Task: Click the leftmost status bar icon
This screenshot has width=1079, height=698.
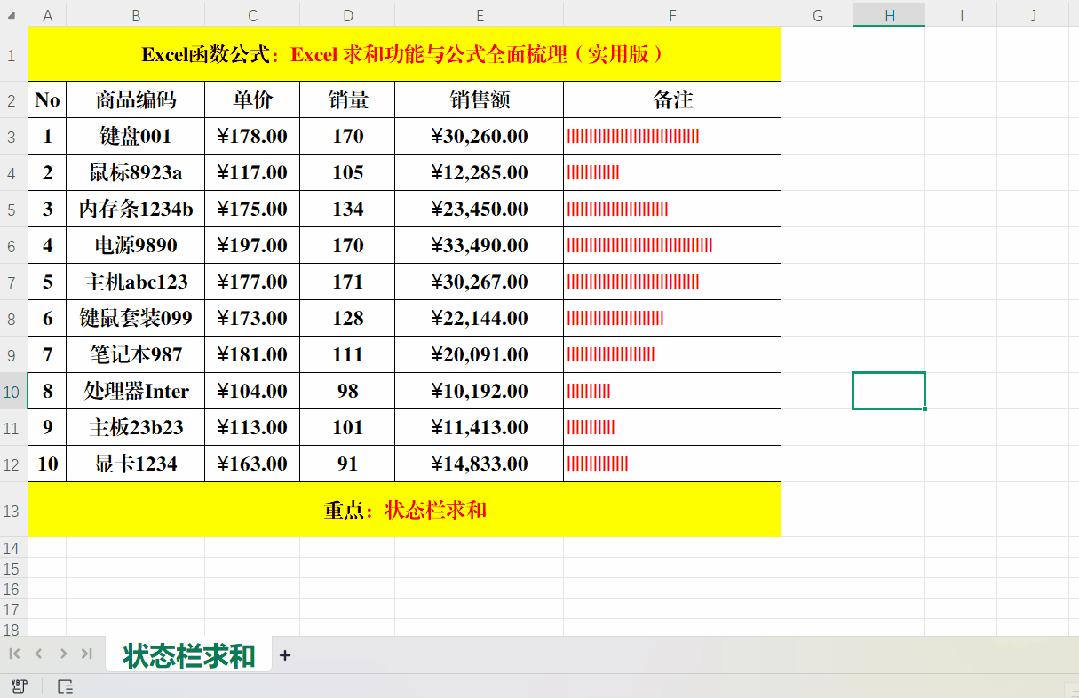Action: 19,686
